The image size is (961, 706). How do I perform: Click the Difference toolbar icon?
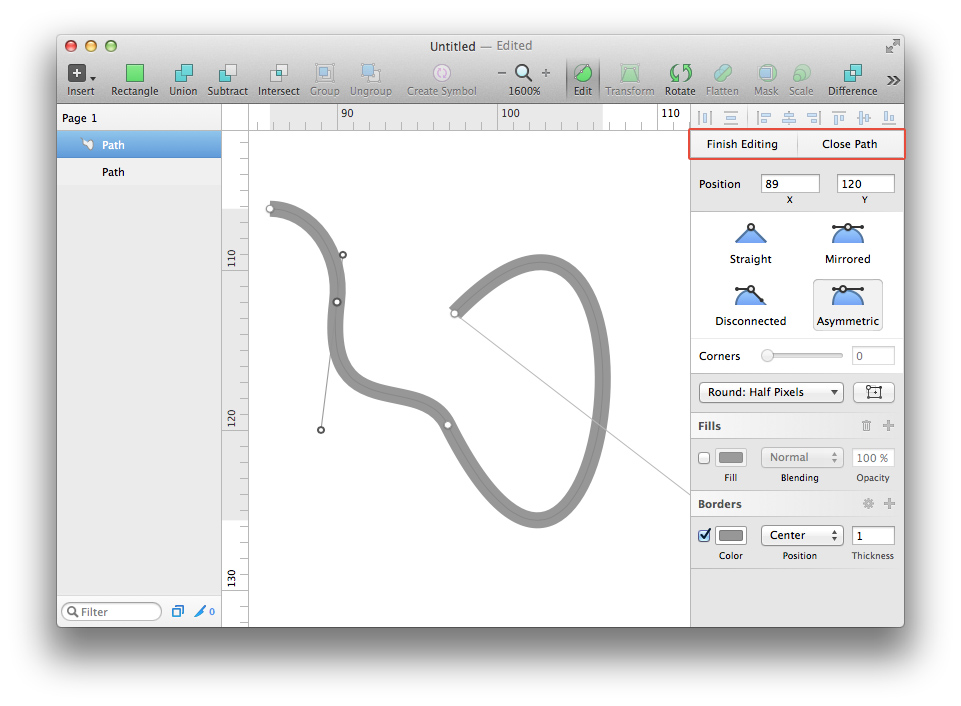point(852,73)
